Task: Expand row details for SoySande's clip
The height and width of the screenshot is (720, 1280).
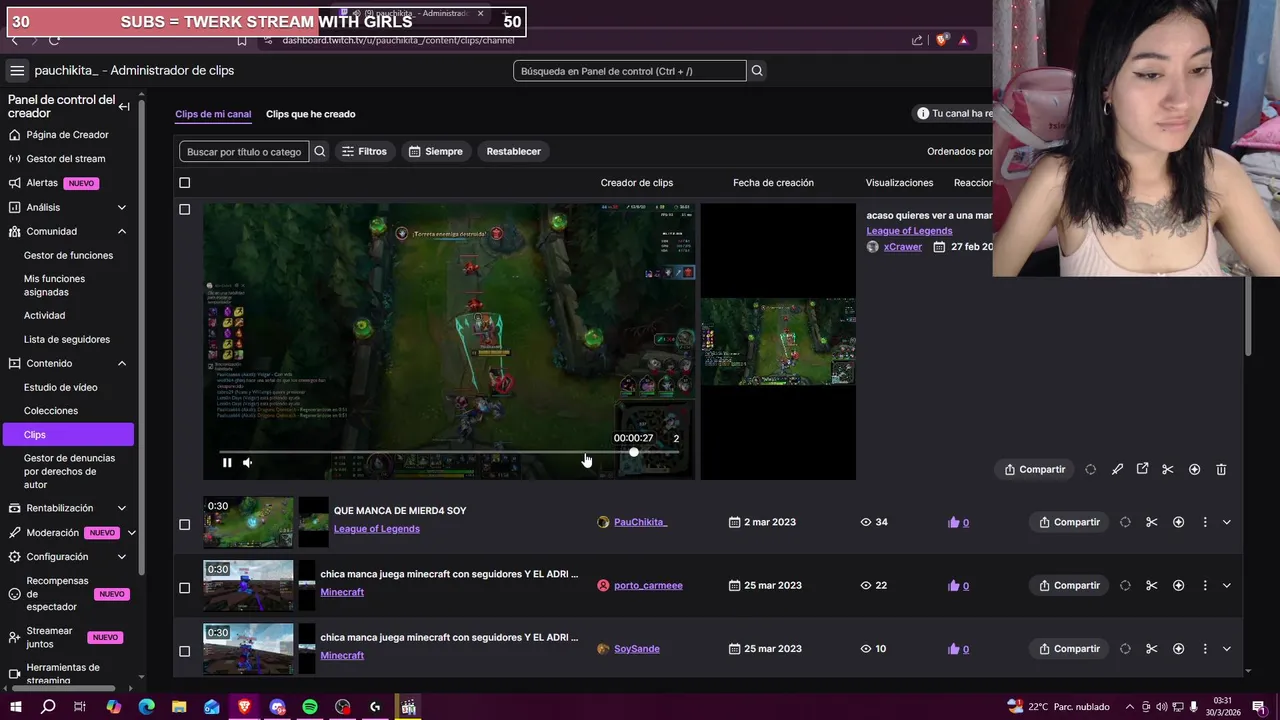Action: 1227,648
